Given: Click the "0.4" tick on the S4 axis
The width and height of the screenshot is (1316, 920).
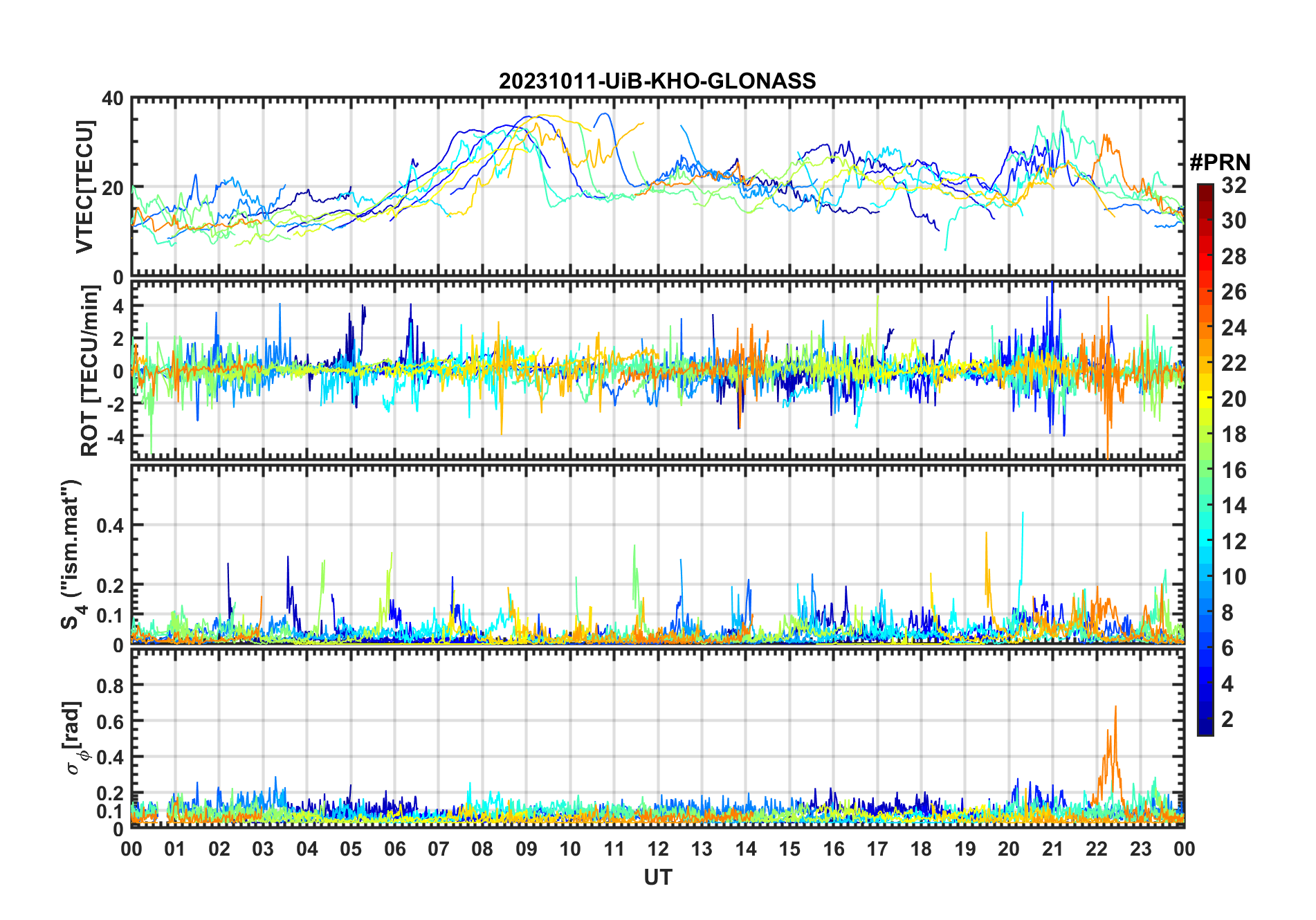Looking at the screenshot, I should [110, 526].
